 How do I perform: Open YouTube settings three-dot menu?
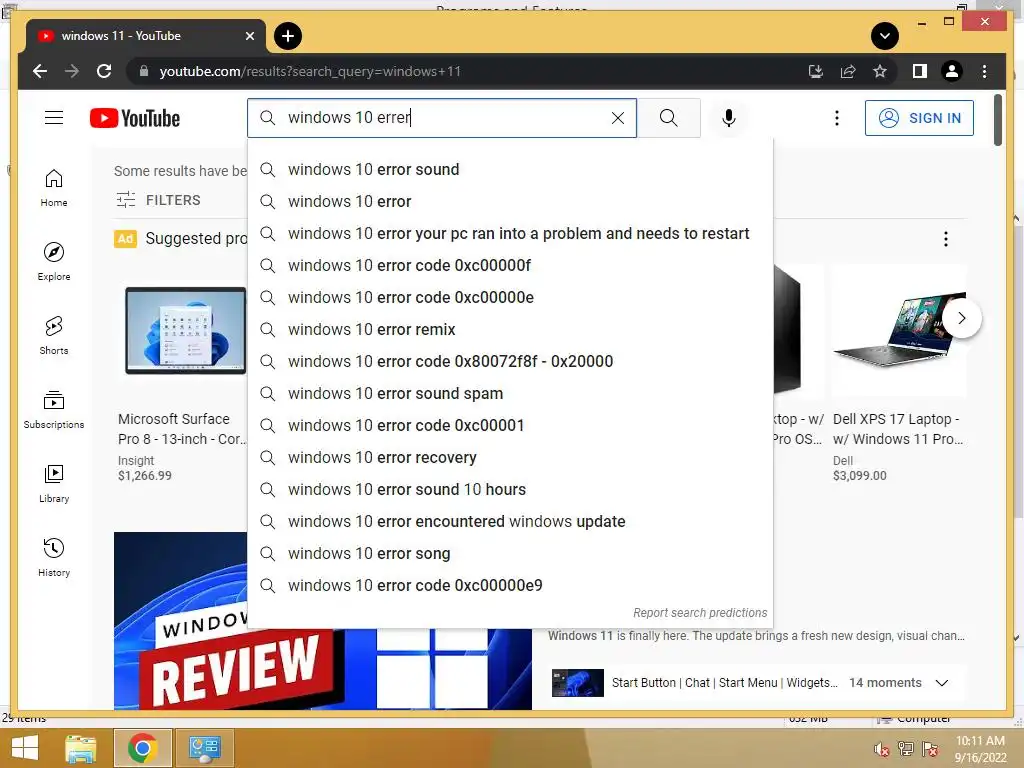point(837,118)
